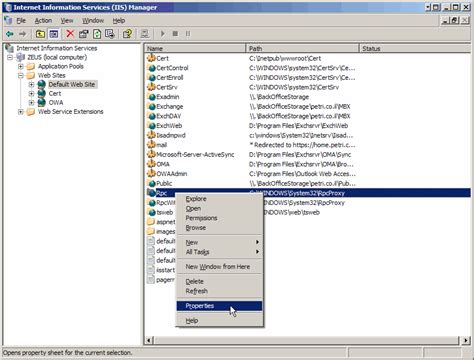
Task: Toggle the Show/Hide Console Tree icon
Action: click(x=54, y=34)
